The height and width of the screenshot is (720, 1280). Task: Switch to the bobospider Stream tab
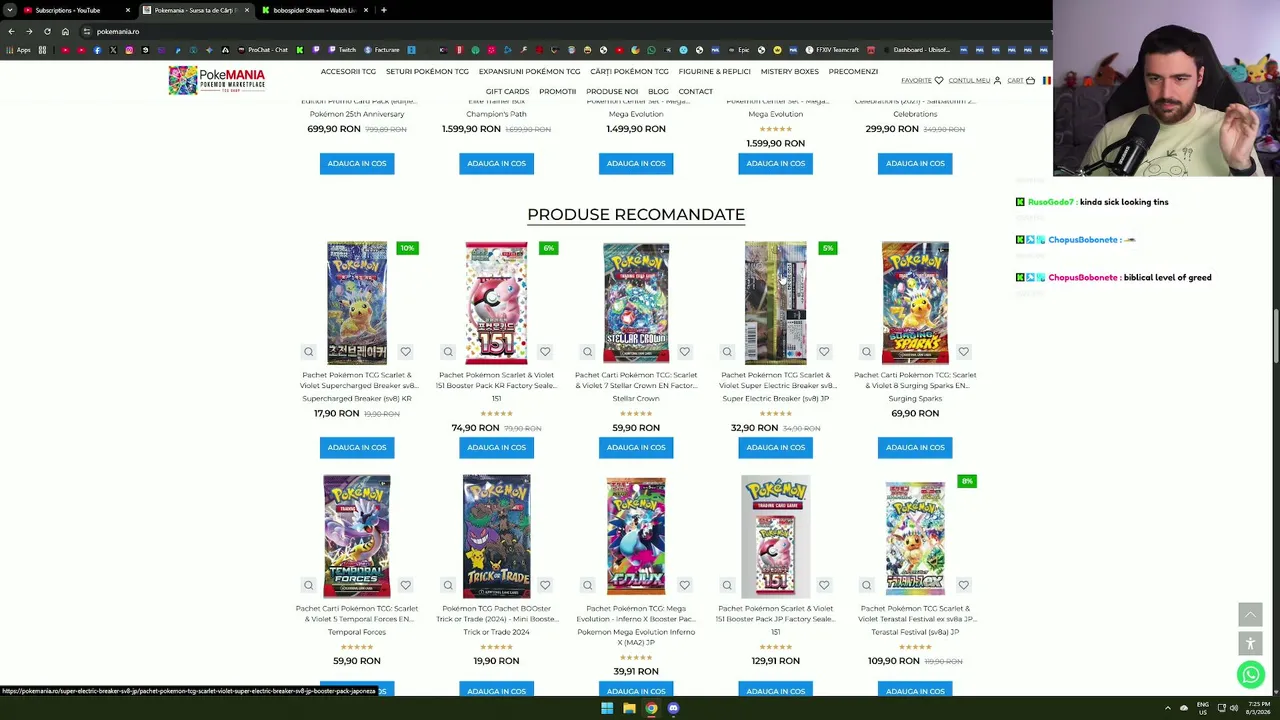pyautogui.click(x=314, y=10)
